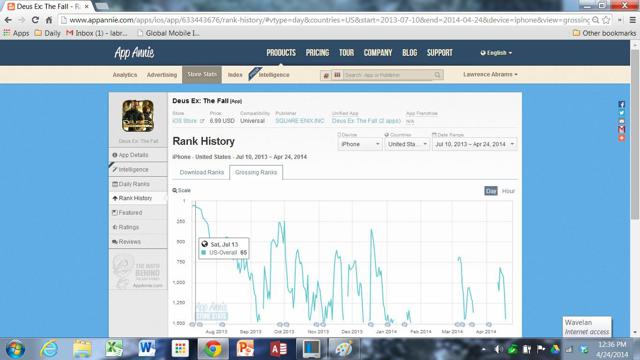Viewport: 640px width, 360px height.
Task: Open Excel from the Windows taskbar
Action: click(x=114, y=349)
